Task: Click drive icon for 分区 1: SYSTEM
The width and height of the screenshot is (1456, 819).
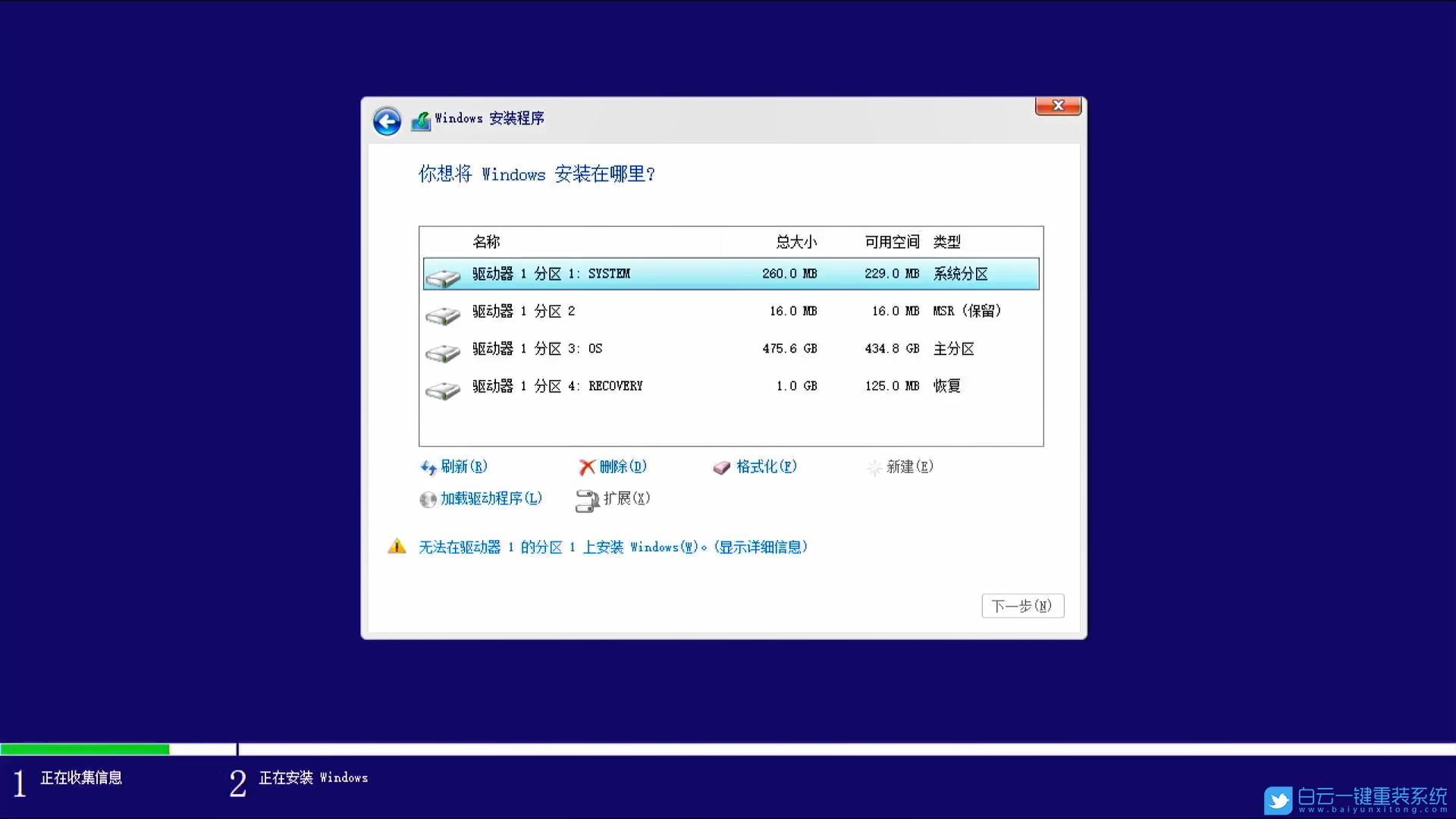Action: point(443,278)
